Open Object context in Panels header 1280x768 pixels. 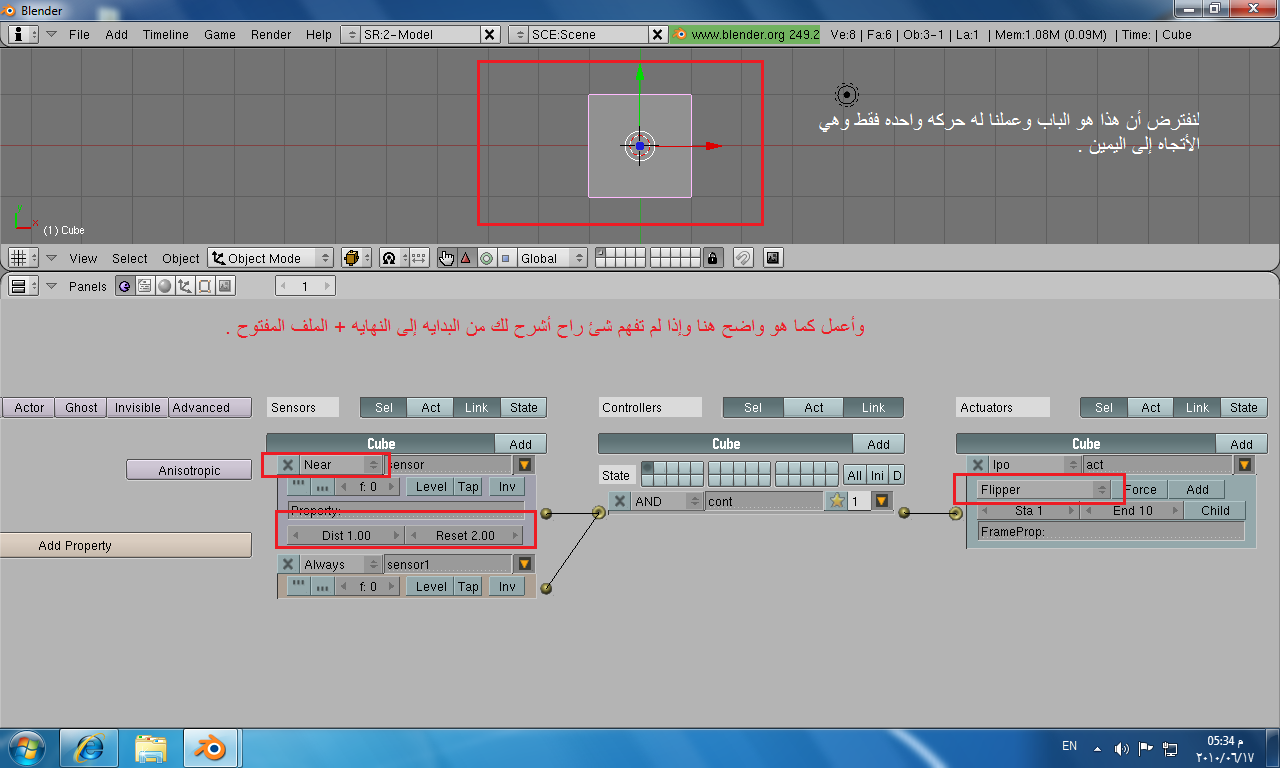[184, 286]
